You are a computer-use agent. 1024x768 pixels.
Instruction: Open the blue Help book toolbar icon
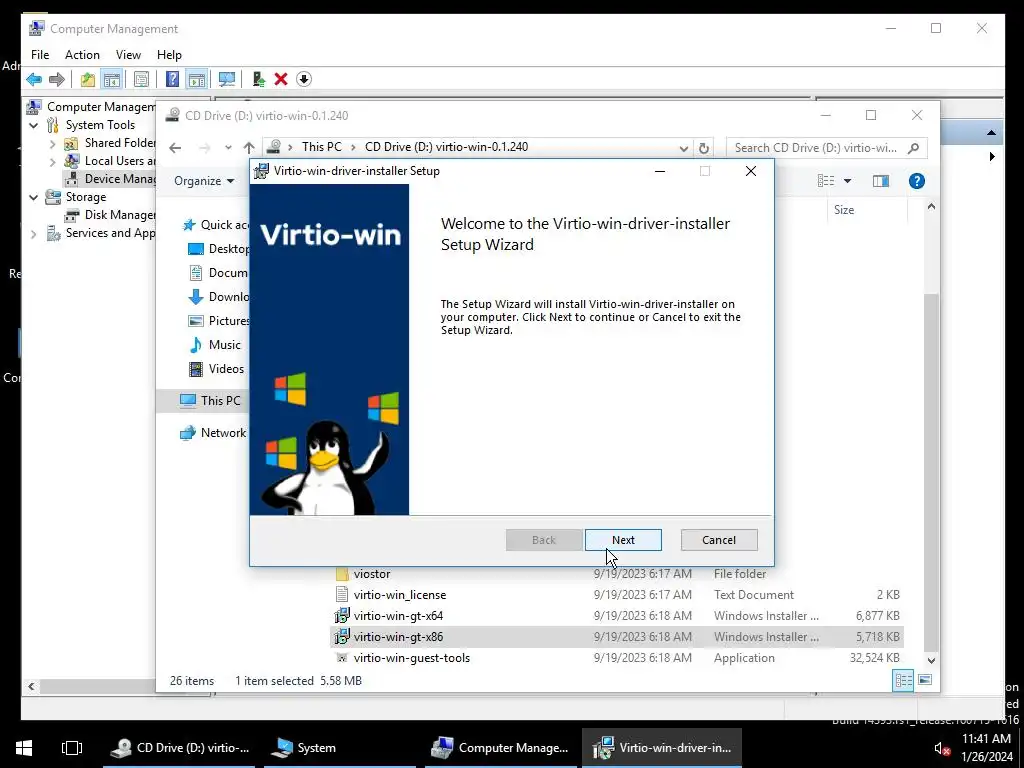click(x=172, y=80)
